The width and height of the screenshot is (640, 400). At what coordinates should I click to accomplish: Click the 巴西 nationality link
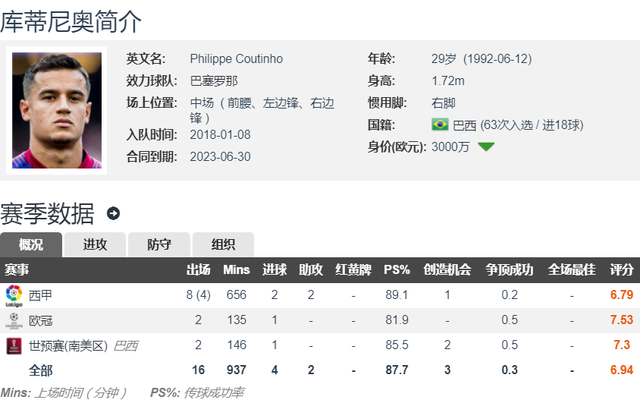[x=464, y=125]
